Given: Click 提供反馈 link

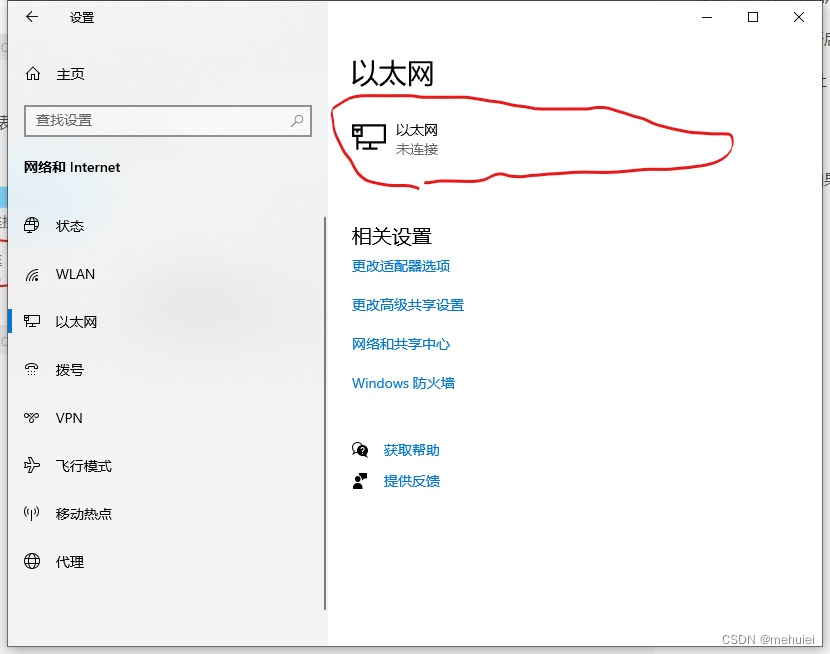Looking at the screenshot, I should pyautogui.click(x=411, y=481).
